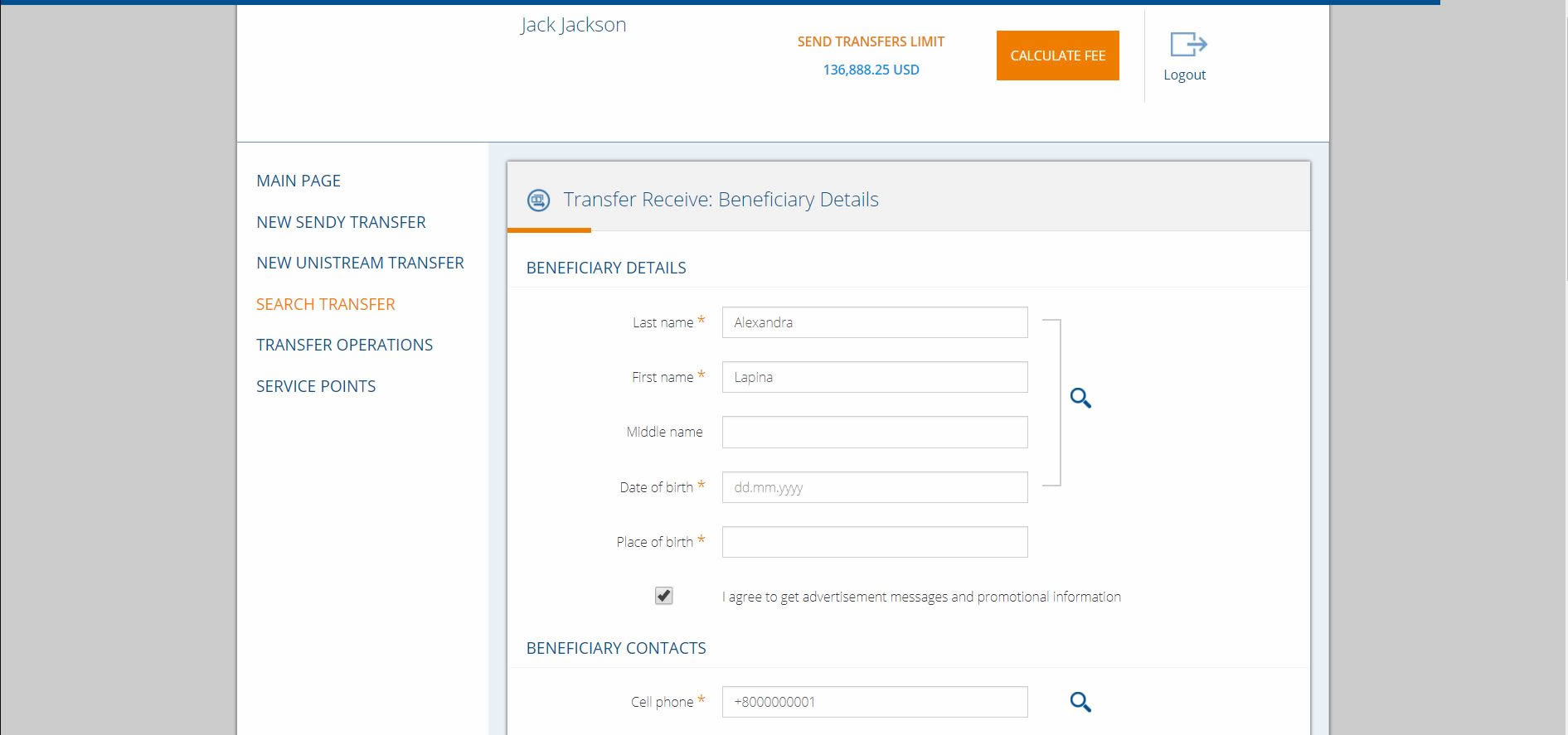Screen dimensions: 1568x735
Task: Click the Logout text link
Action: 1184,75
